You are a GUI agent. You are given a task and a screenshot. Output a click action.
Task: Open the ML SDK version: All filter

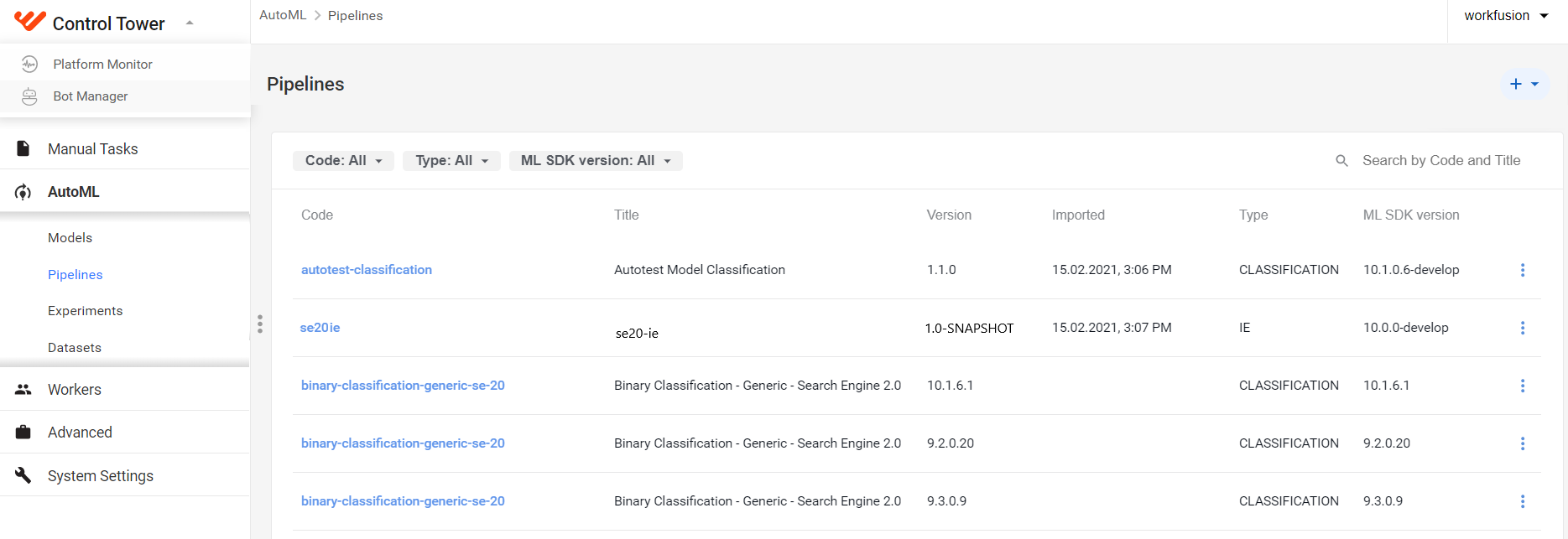596,160
